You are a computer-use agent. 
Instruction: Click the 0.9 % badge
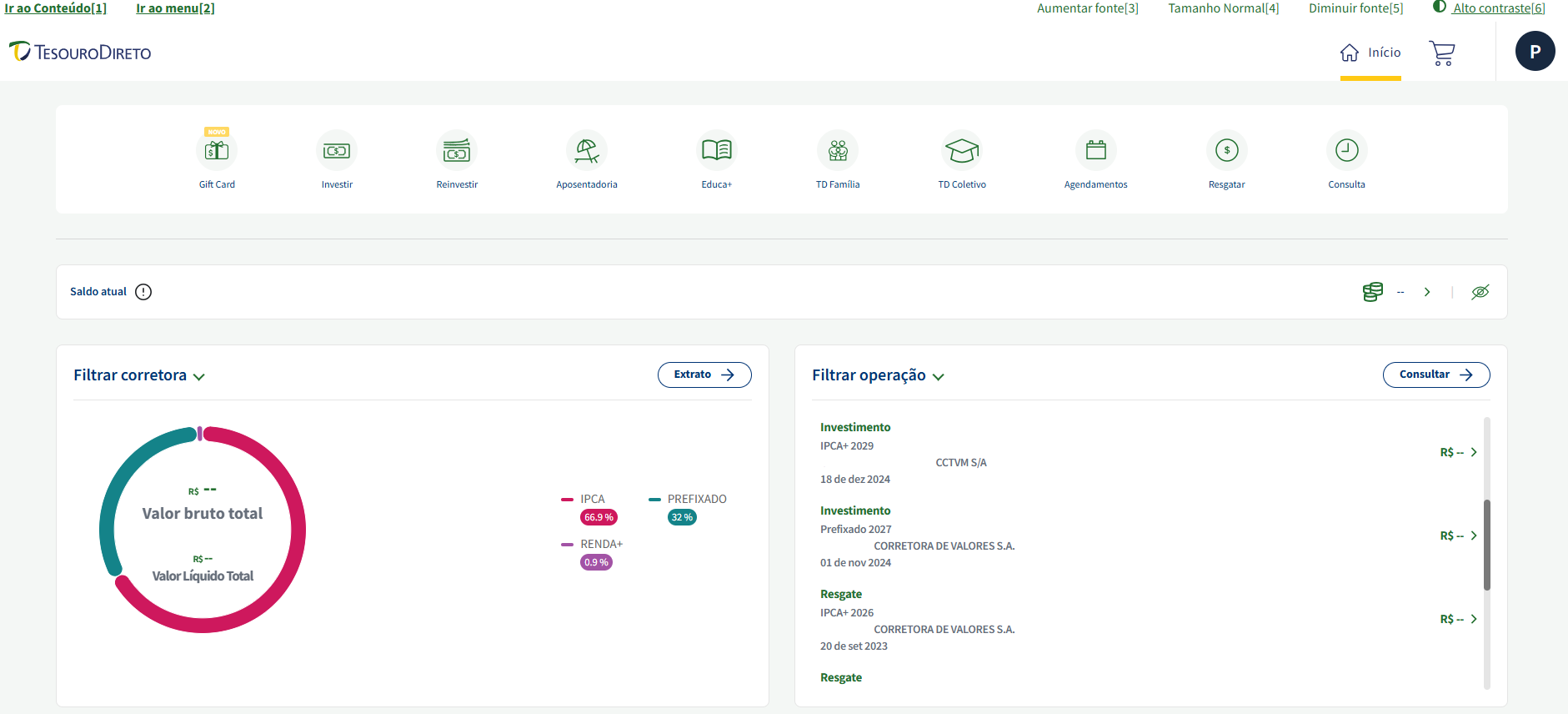[x=596, y=562]
